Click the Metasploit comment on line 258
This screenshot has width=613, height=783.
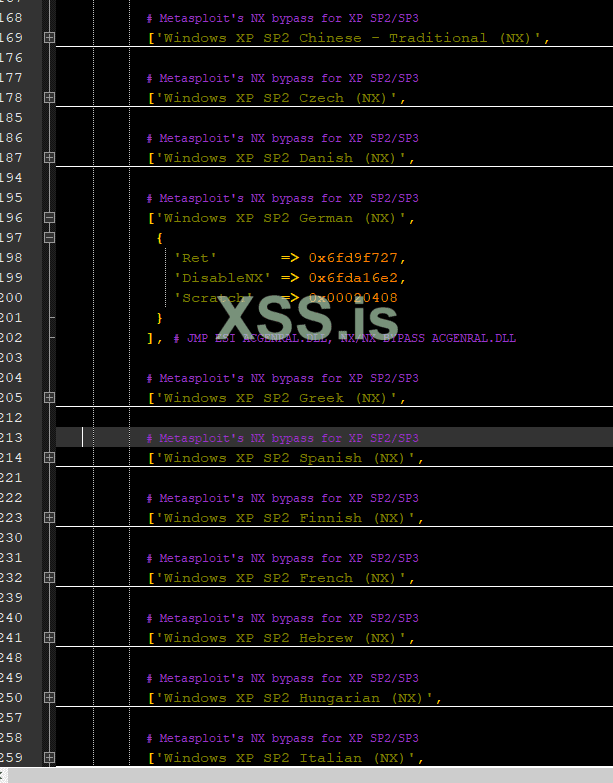coord(283,738)
